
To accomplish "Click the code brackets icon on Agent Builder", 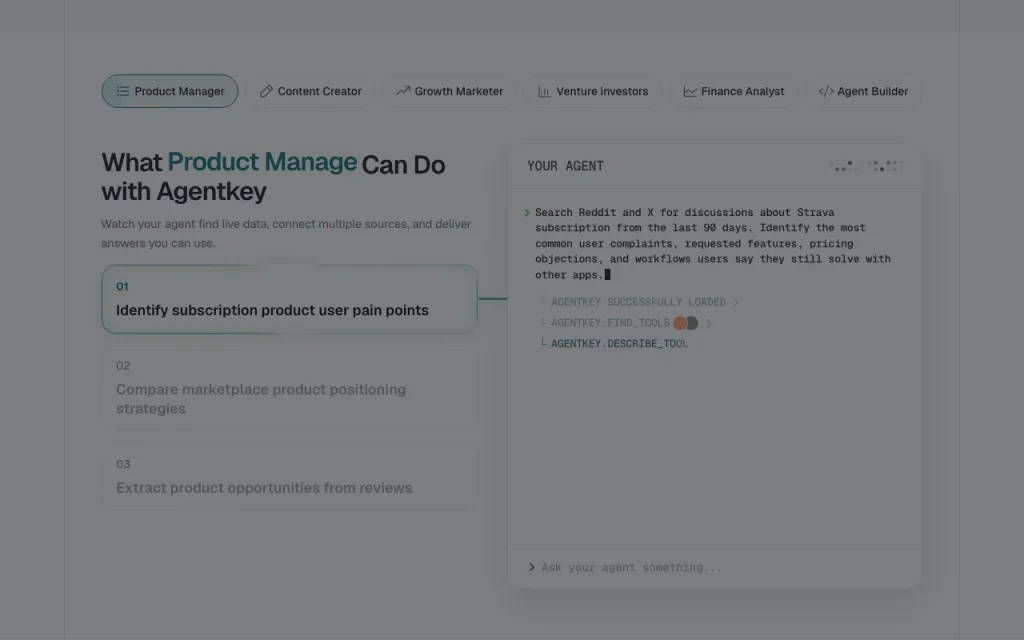I will coord(825,91).
